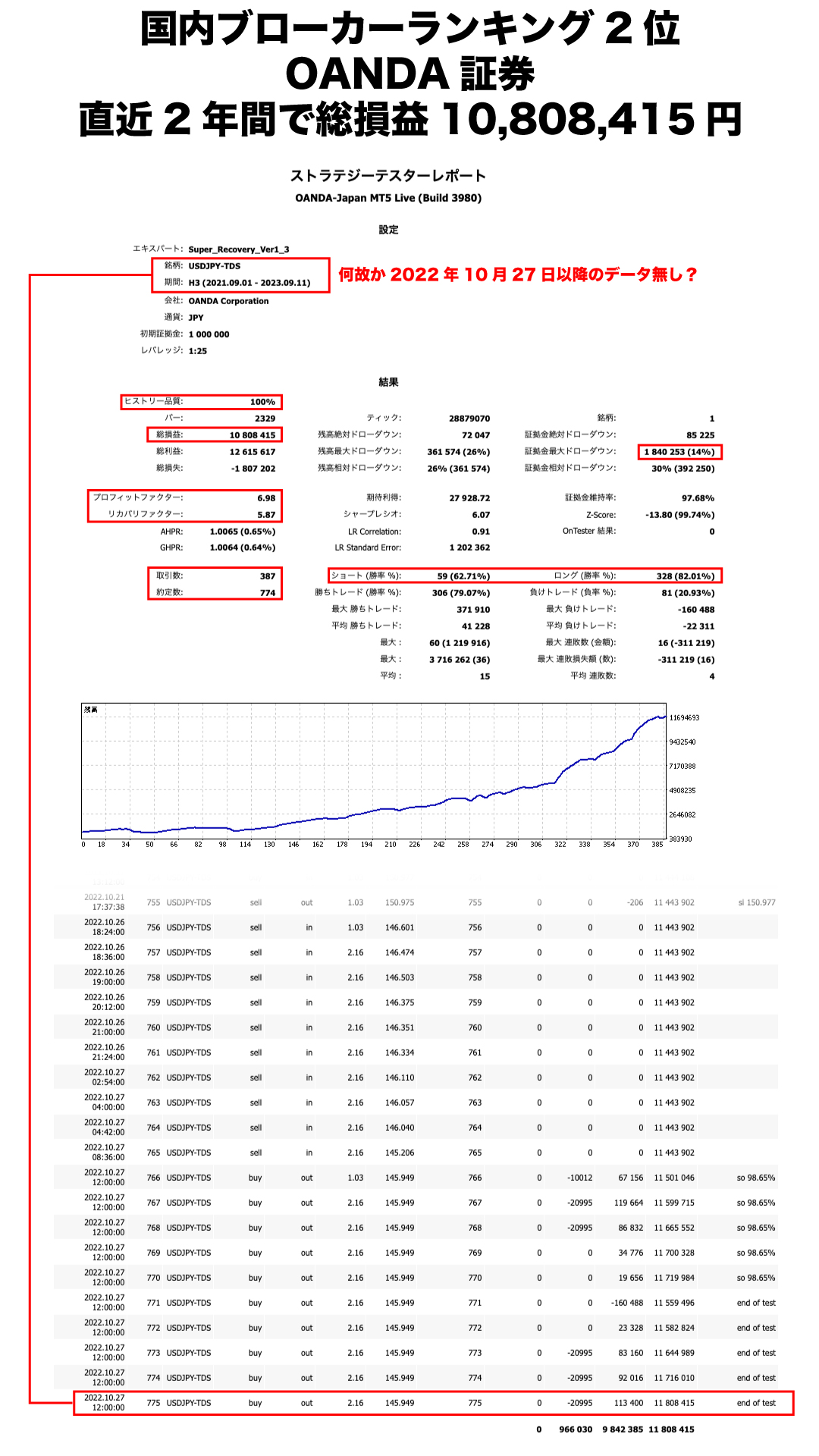Select expected payoff '27 928.72'
819x1456 pixels.
click(x=469, y=498)
